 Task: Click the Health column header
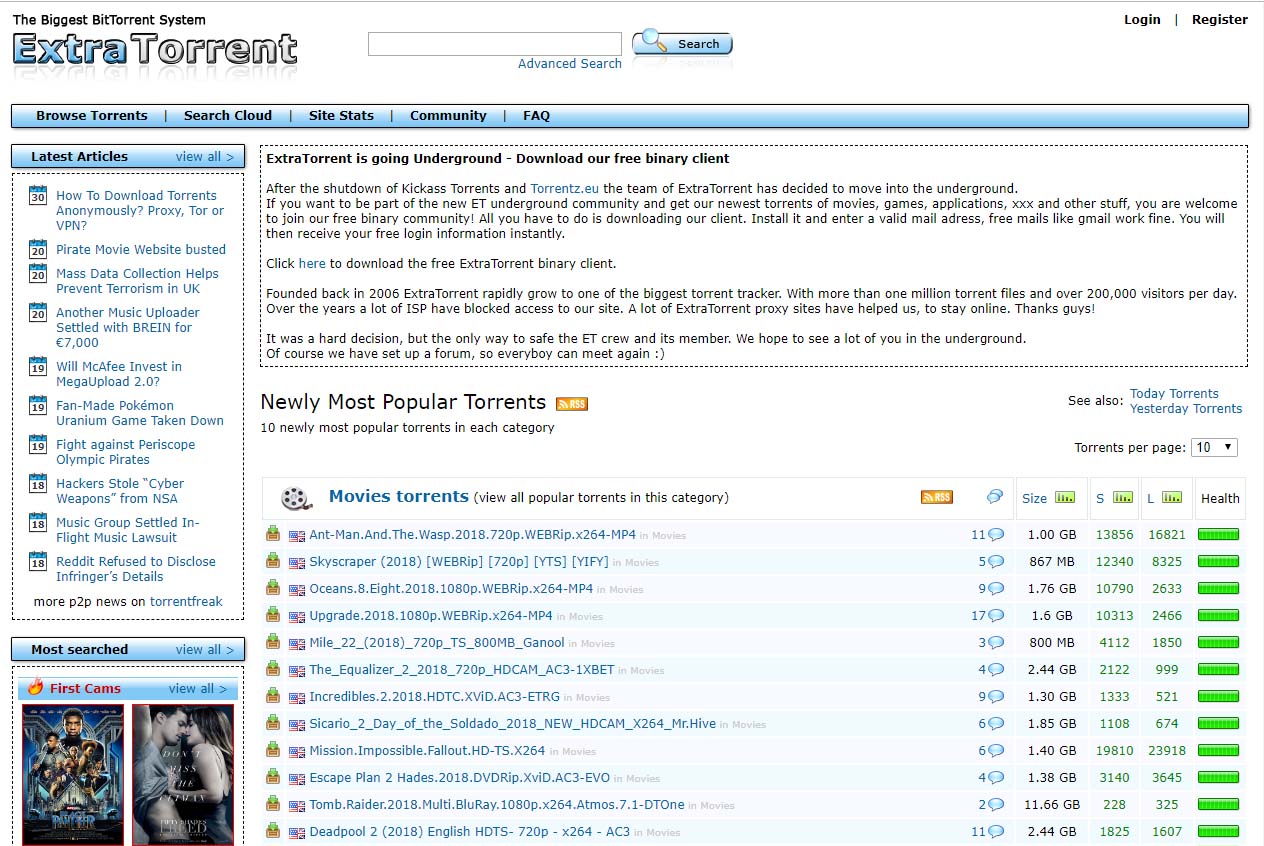pyautogui.click(x=1220, y=498)
